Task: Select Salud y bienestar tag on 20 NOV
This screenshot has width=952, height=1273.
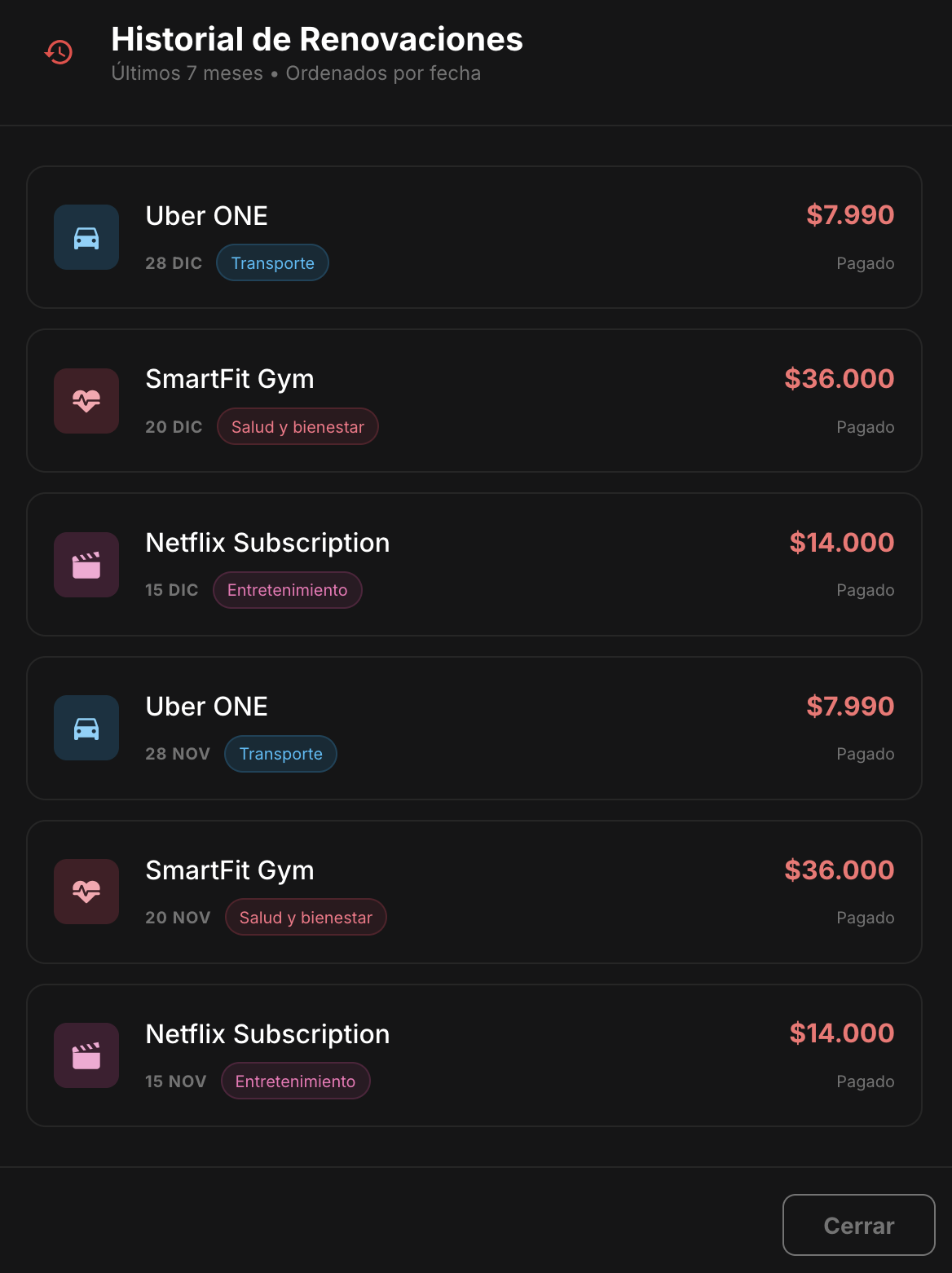Action: [x=306, y=918]
